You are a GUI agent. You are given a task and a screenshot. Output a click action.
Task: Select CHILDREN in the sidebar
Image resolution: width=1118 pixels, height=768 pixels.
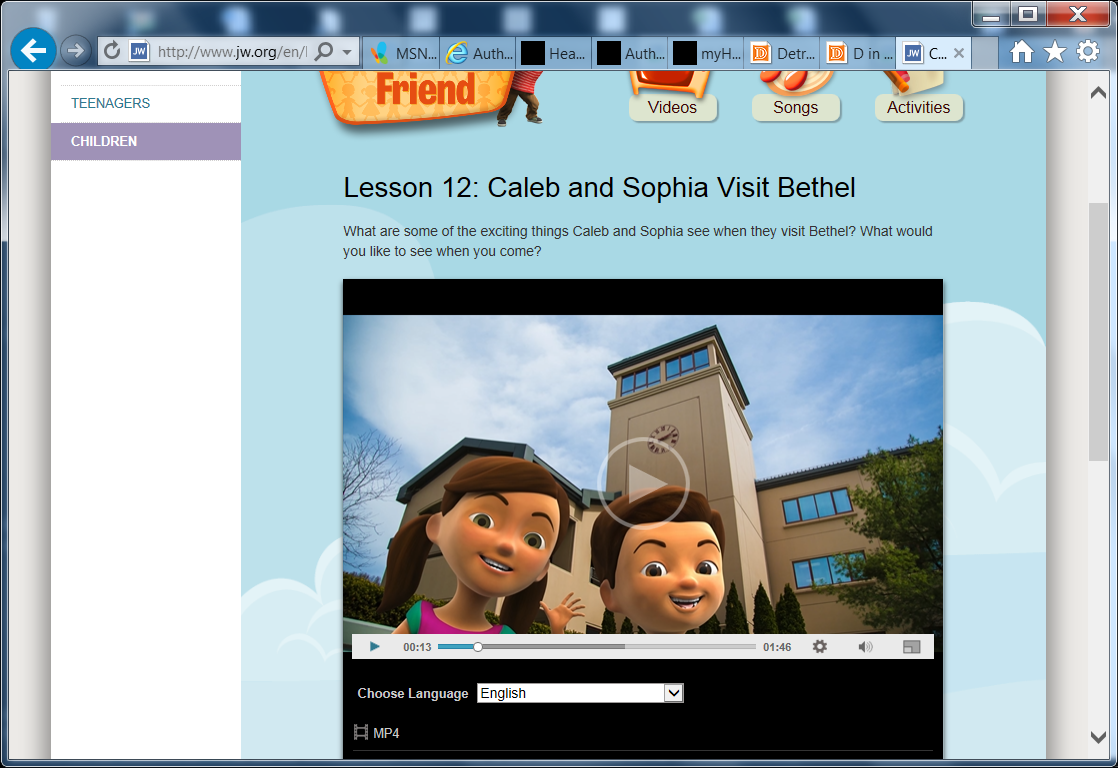tap(146, 141)
